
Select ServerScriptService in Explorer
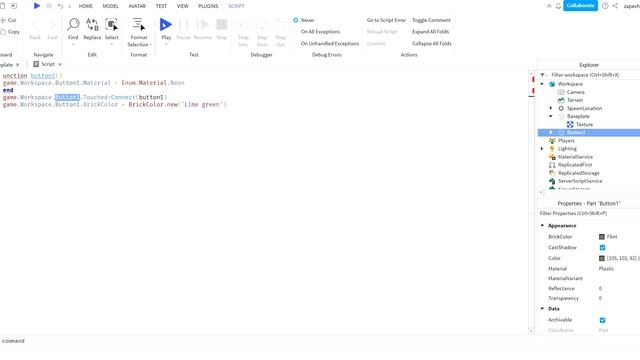(x=580, y=181)
